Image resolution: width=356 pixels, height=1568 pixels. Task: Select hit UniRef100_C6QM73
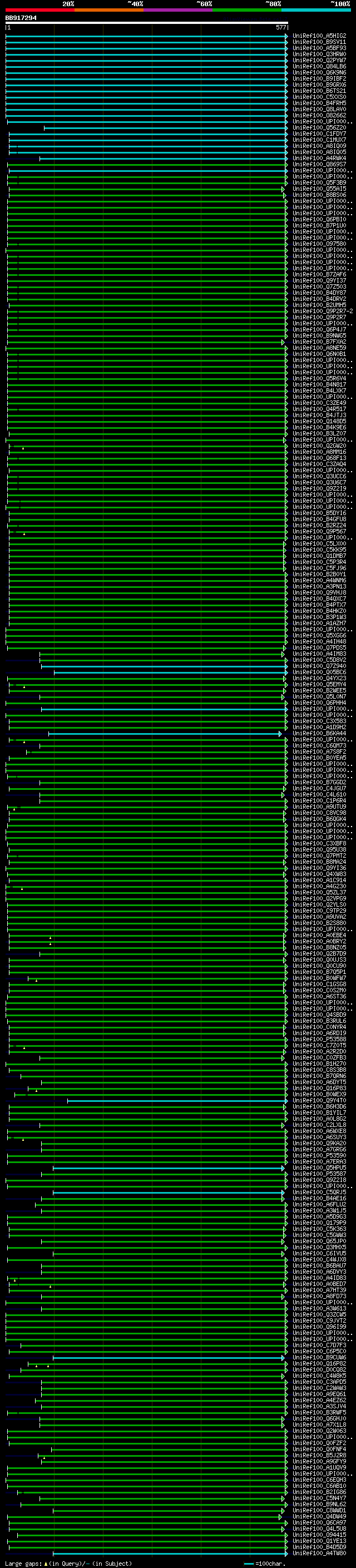319,746
